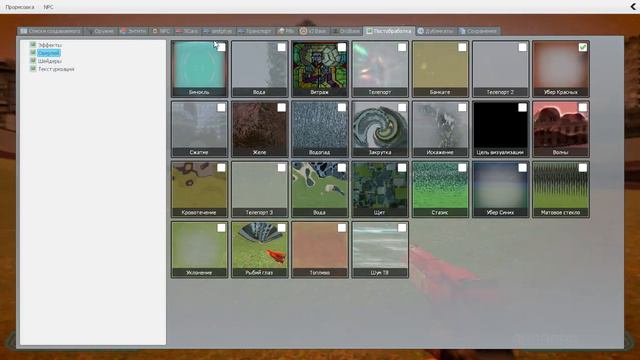Click the red-edged Убер Красных thumbnail
Viewport: 640px width, 360px height.
tap(561, 69)
